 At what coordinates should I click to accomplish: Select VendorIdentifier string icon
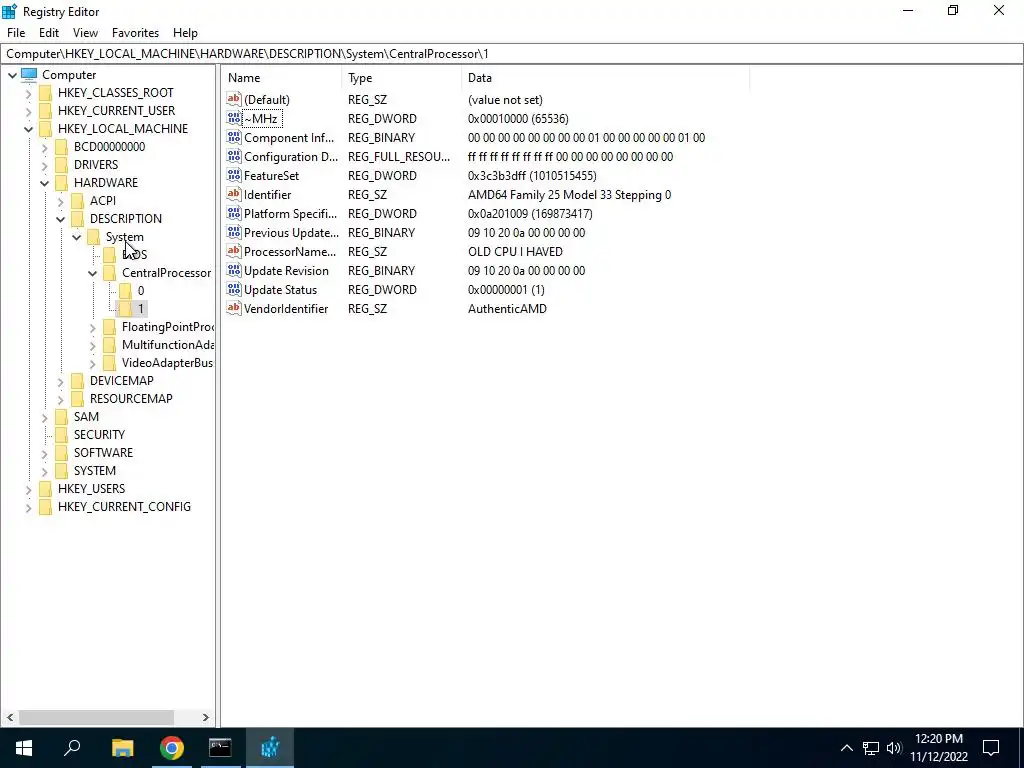tap(234, 308)
